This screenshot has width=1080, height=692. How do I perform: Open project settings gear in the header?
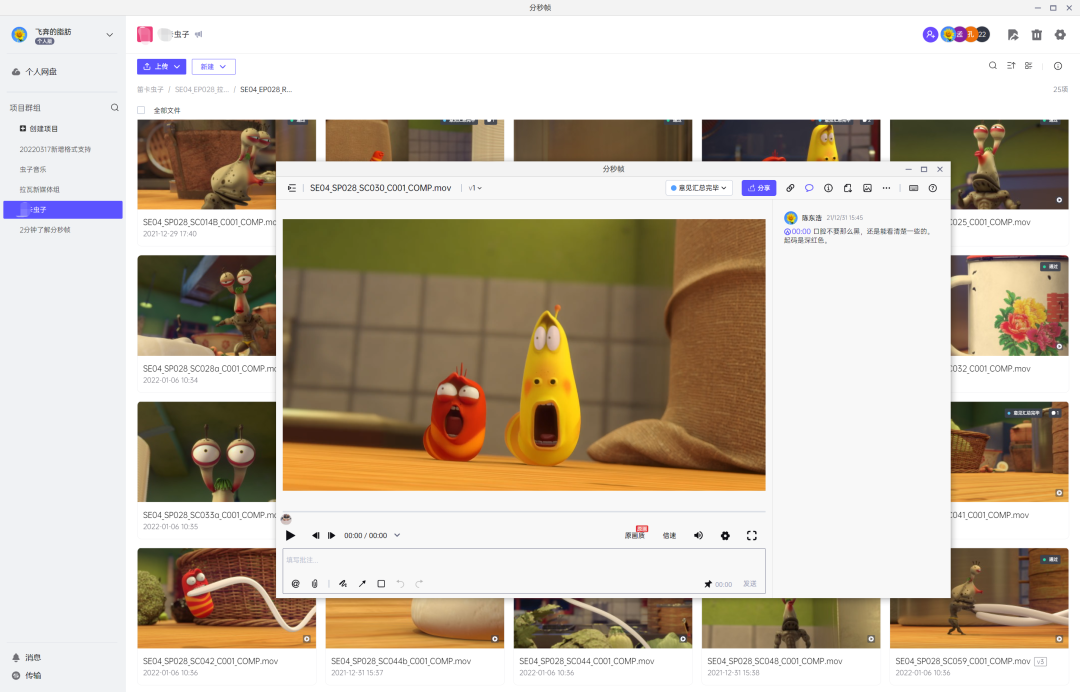(x=1059, y=34)
